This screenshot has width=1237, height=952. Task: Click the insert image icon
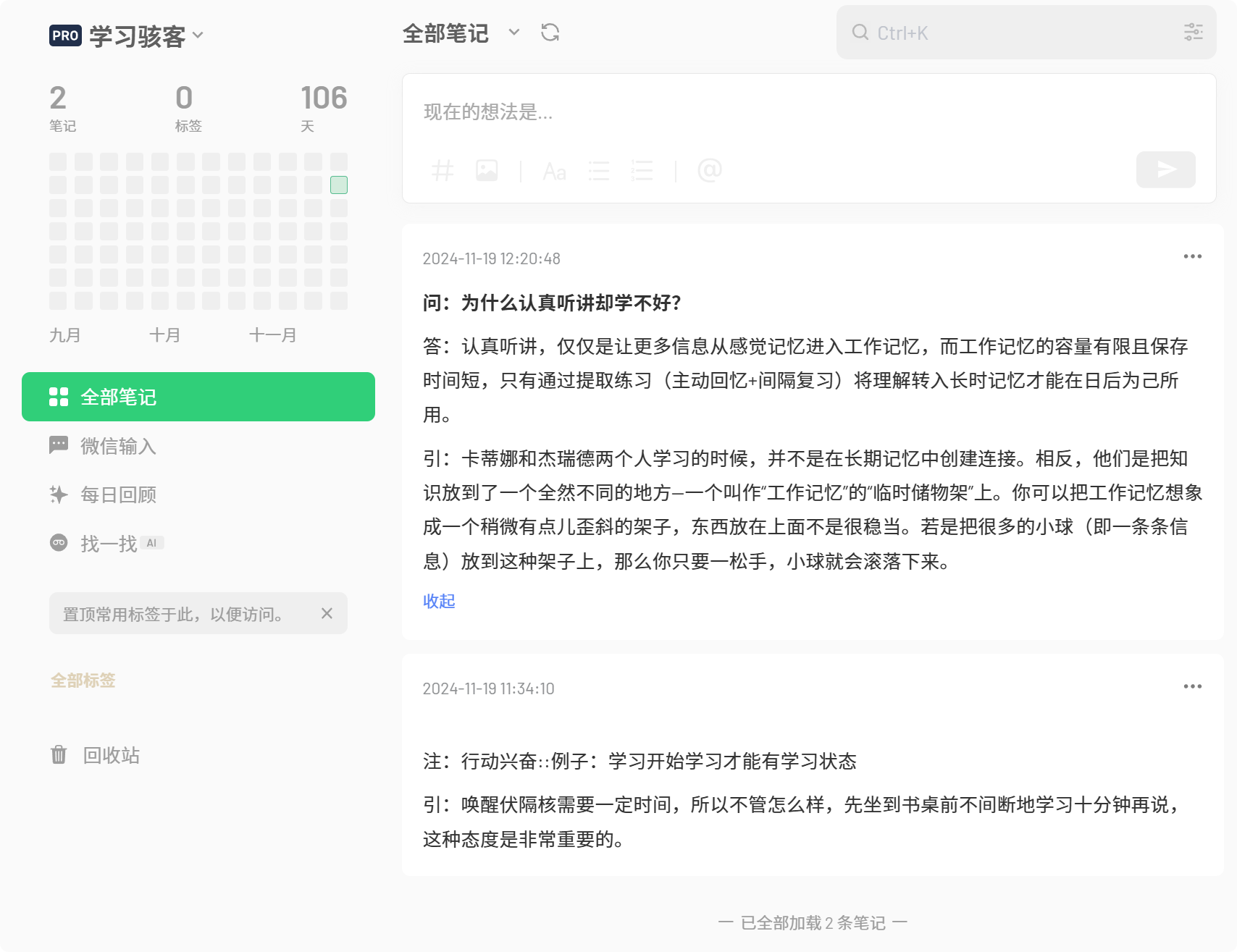click(x=487, y=171)
